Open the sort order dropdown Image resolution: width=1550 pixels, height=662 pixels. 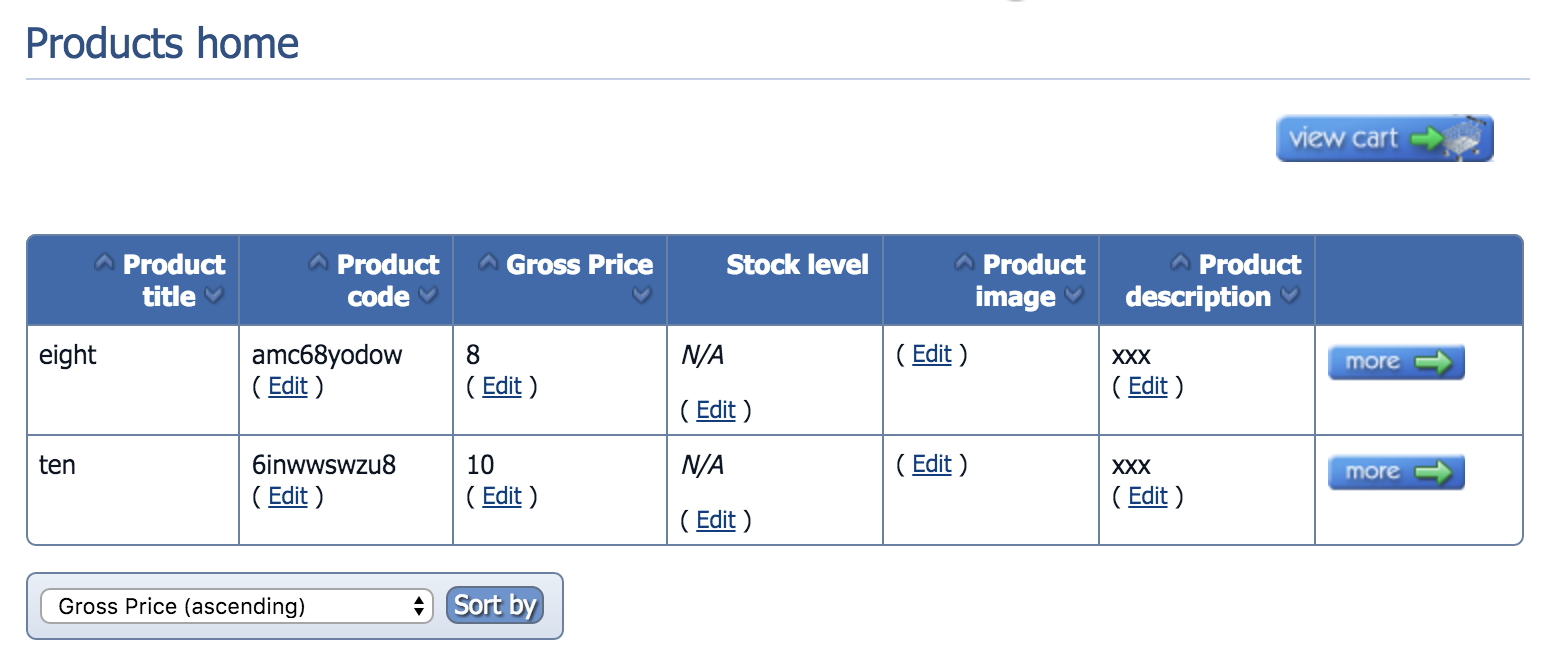(236, 606)
